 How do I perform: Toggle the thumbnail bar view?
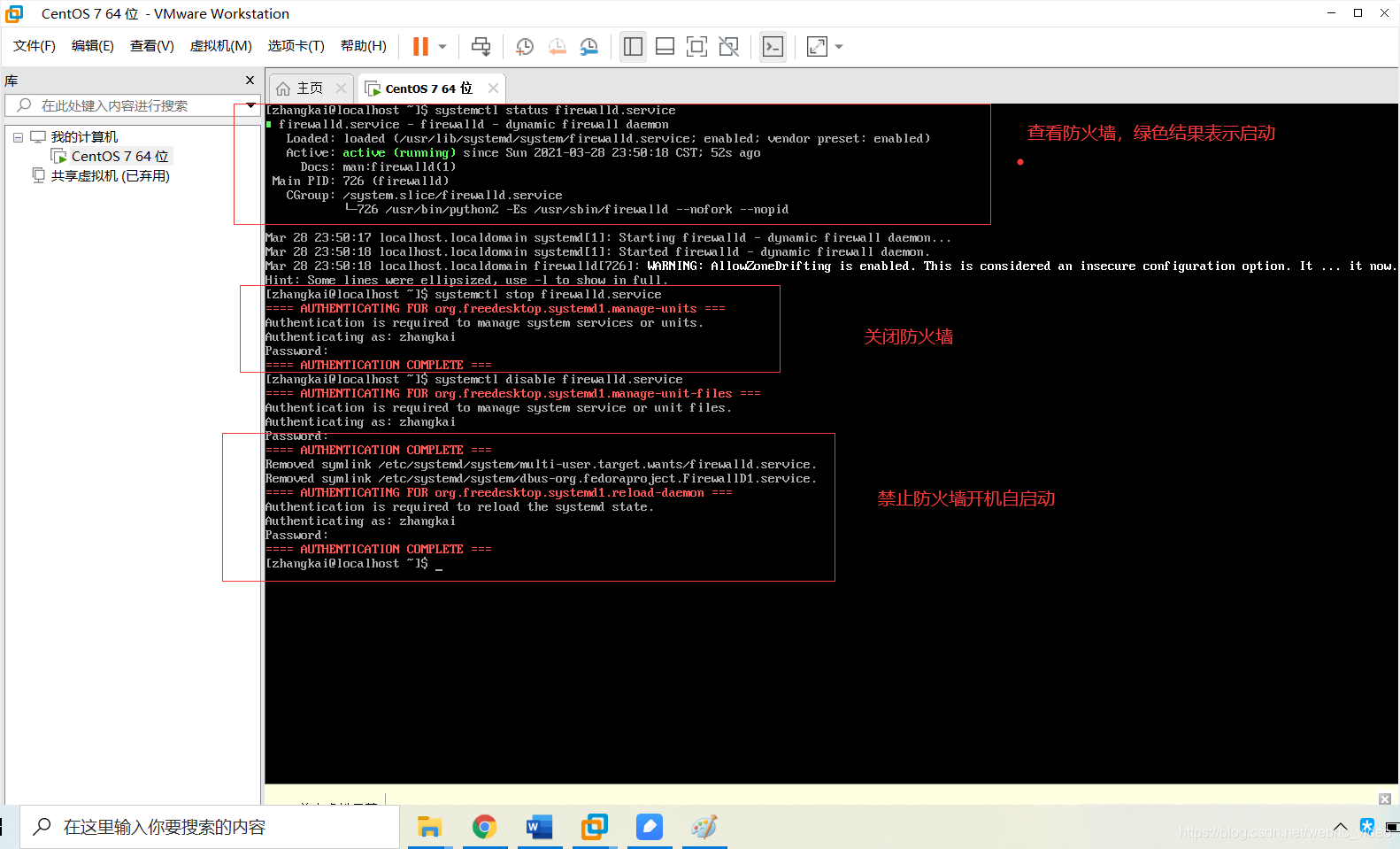pyautogui.click(x=665, y=46)
